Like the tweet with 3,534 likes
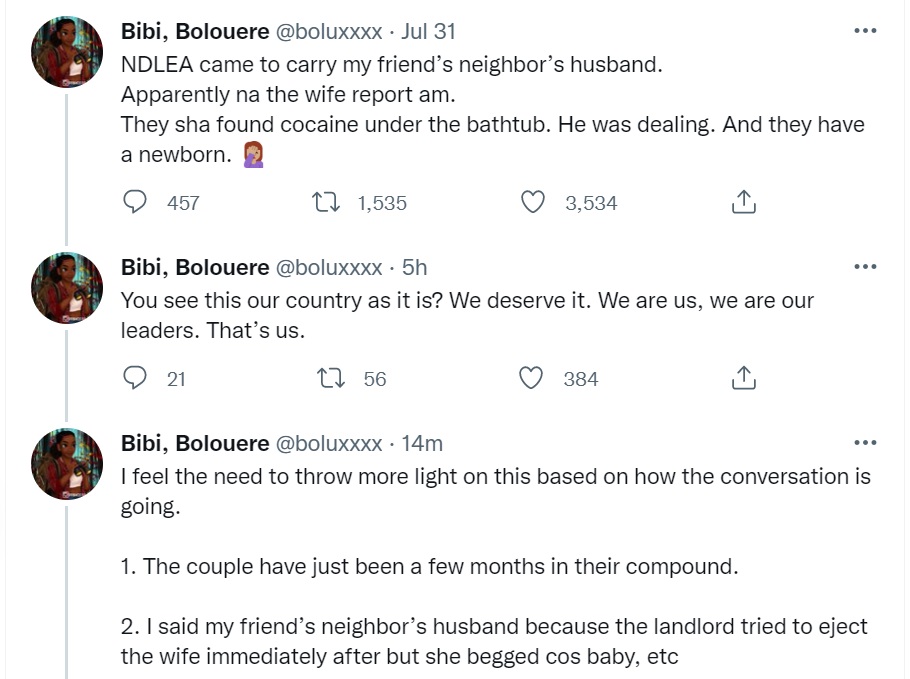This screenshot has width=910, height=679. (534, 203)
